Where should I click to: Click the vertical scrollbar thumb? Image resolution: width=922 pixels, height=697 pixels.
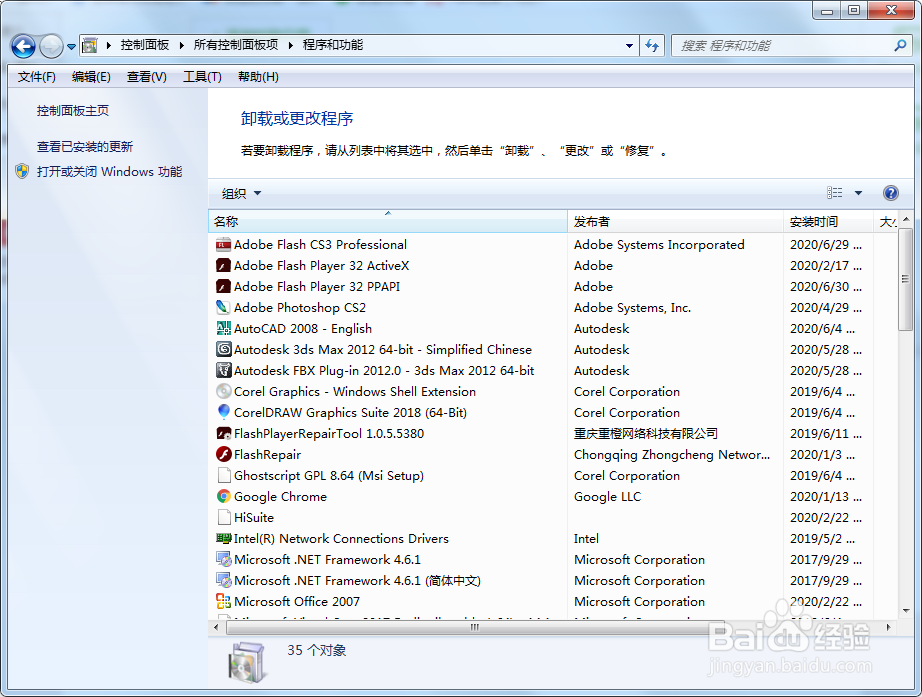point(906,279)
